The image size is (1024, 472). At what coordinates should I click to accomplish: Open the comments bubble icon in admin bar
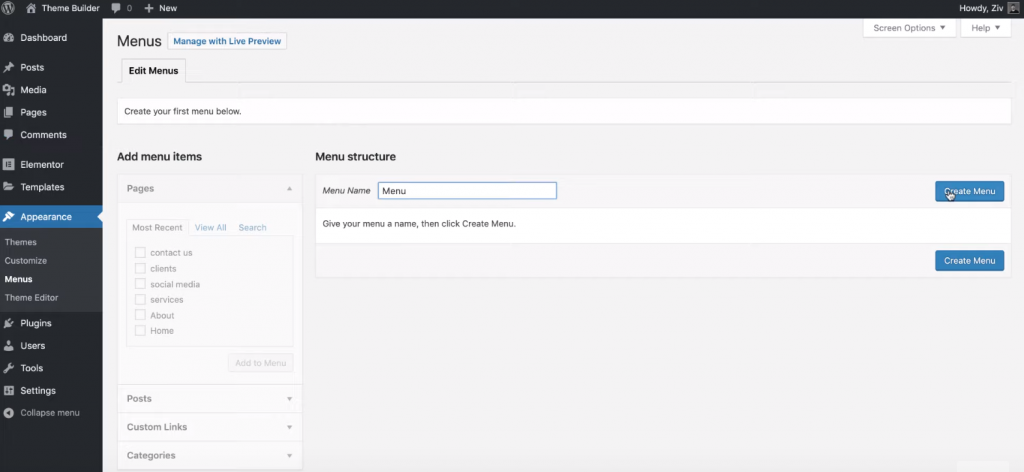coord(118,8)
